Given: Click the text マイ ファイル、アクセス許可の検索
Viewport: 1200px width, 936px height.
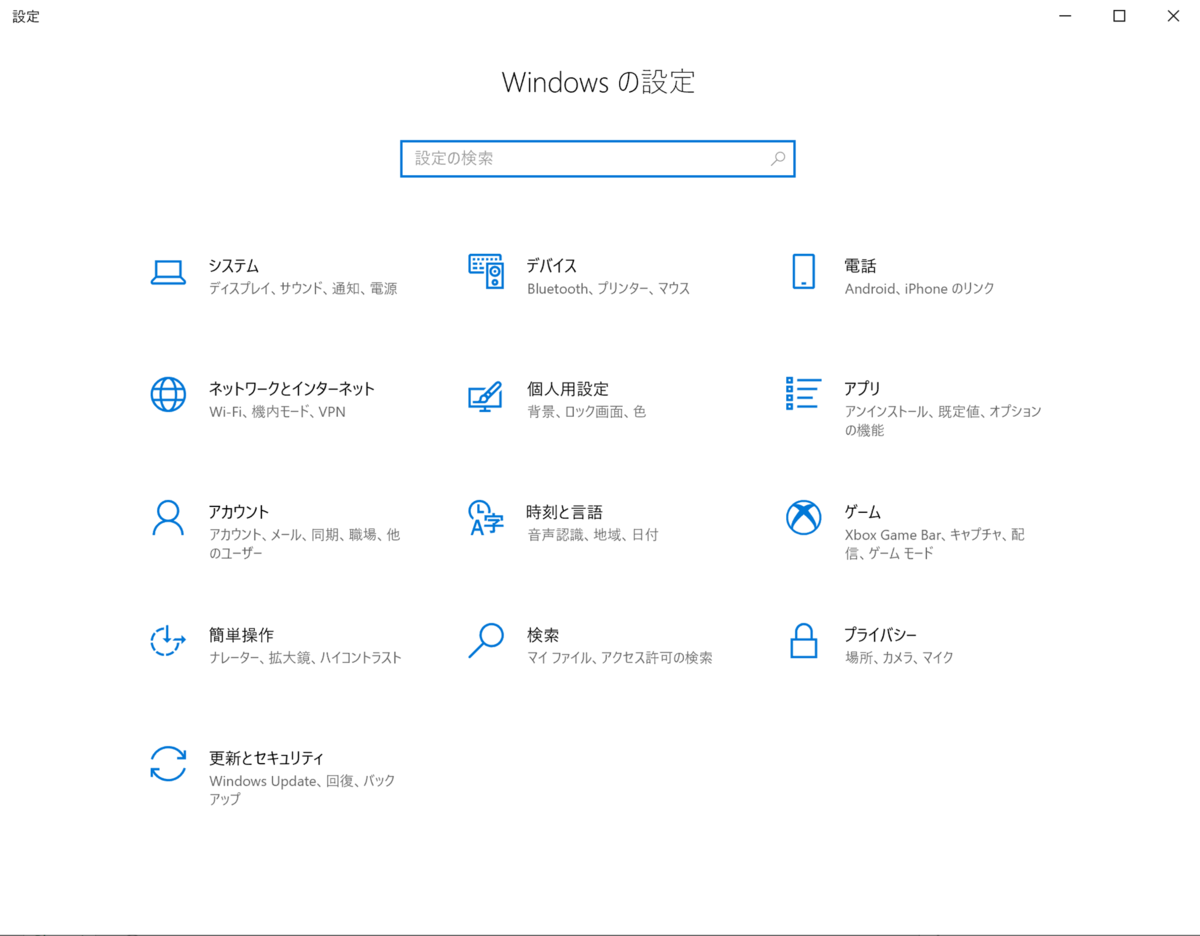Looking at the screenshot, I should pos(620,658).
